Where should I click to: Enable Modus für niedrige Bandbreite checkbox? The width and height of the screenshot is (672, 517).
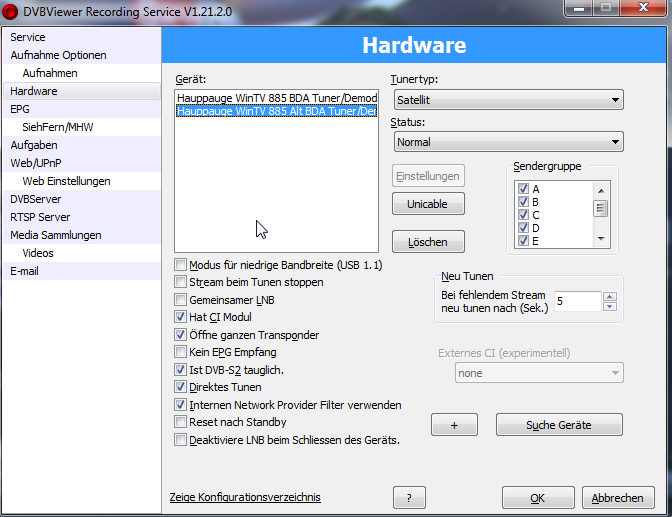pyautogui.click(x=181, y=265)
